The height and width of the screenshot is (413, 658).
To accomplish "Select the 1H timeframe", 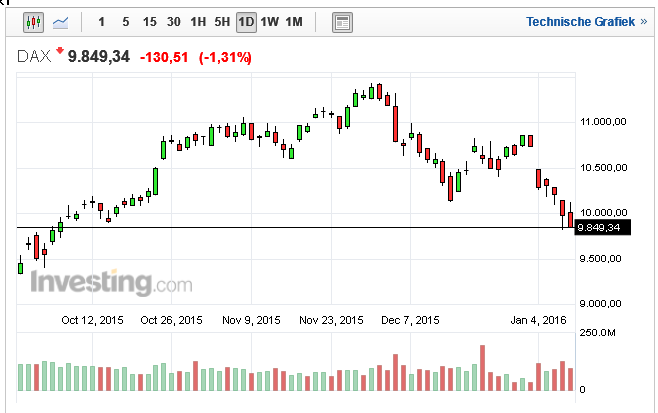I will (x=198, y=22).
